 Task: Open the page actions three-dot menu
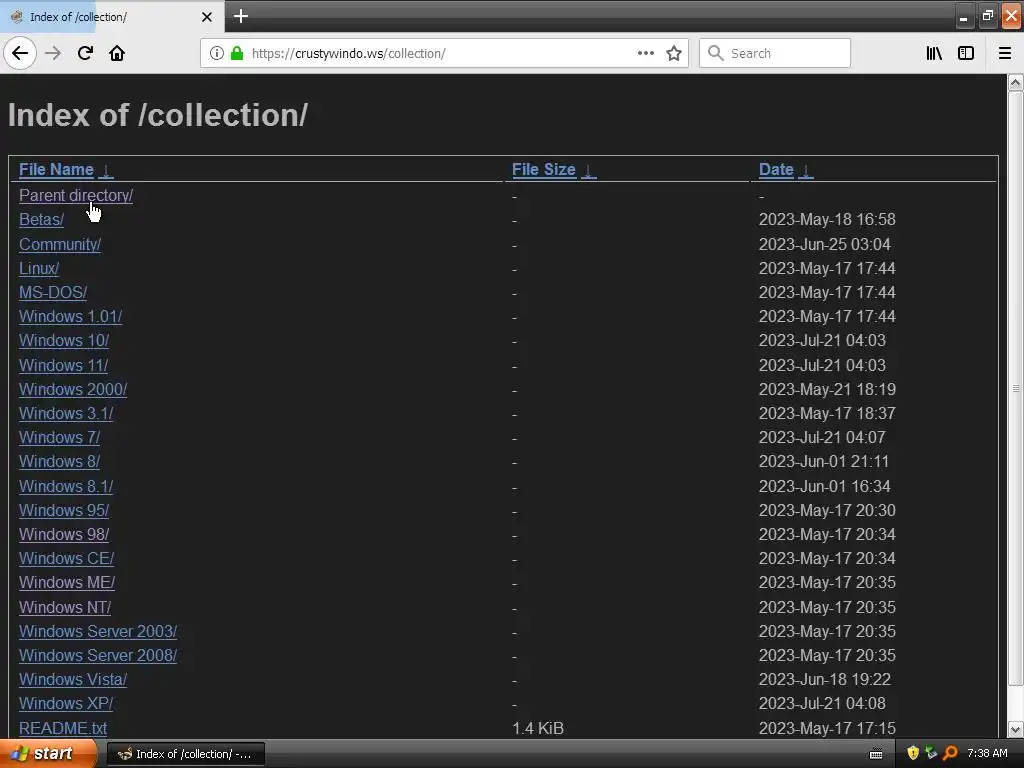[x=646, y=54]
